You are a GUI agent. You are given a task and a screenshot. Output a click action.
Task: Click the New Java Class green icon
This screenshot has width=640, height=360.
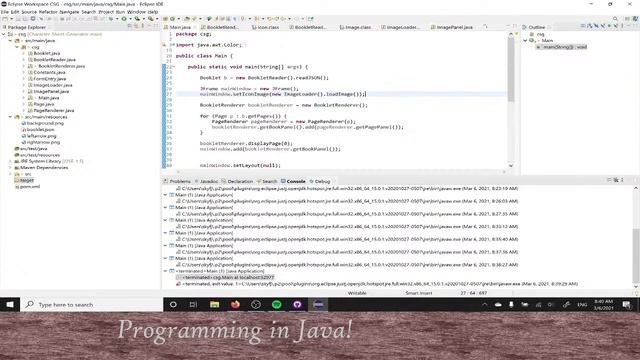172,19
